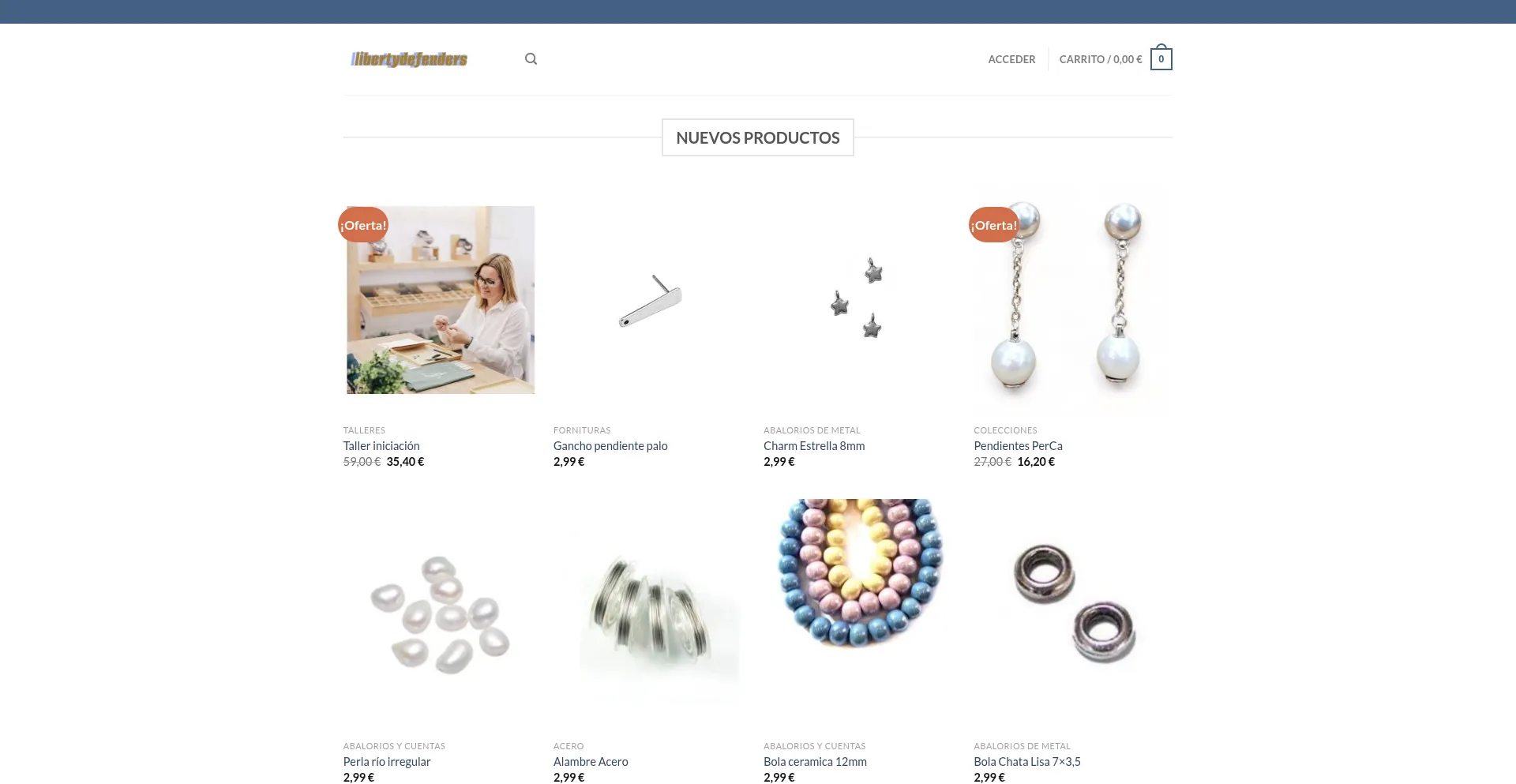This screenshot has width=1516, height=784.
Task: Click the Alambre Acero product title
Action: click(591, 762)
